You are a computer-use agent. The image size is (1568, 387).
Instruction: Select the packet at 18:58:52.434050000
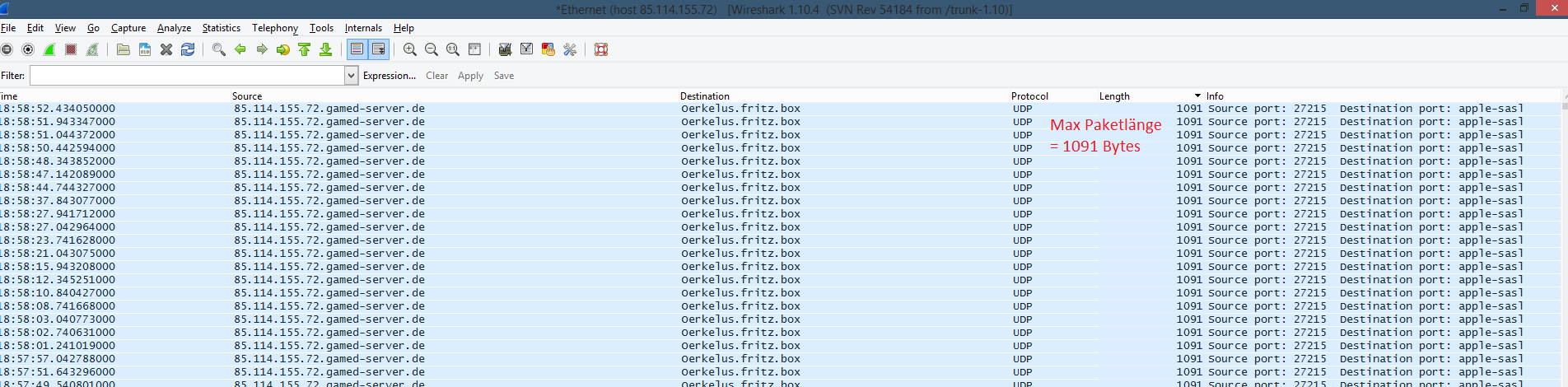pyautogui.click(x=780, y=109)
